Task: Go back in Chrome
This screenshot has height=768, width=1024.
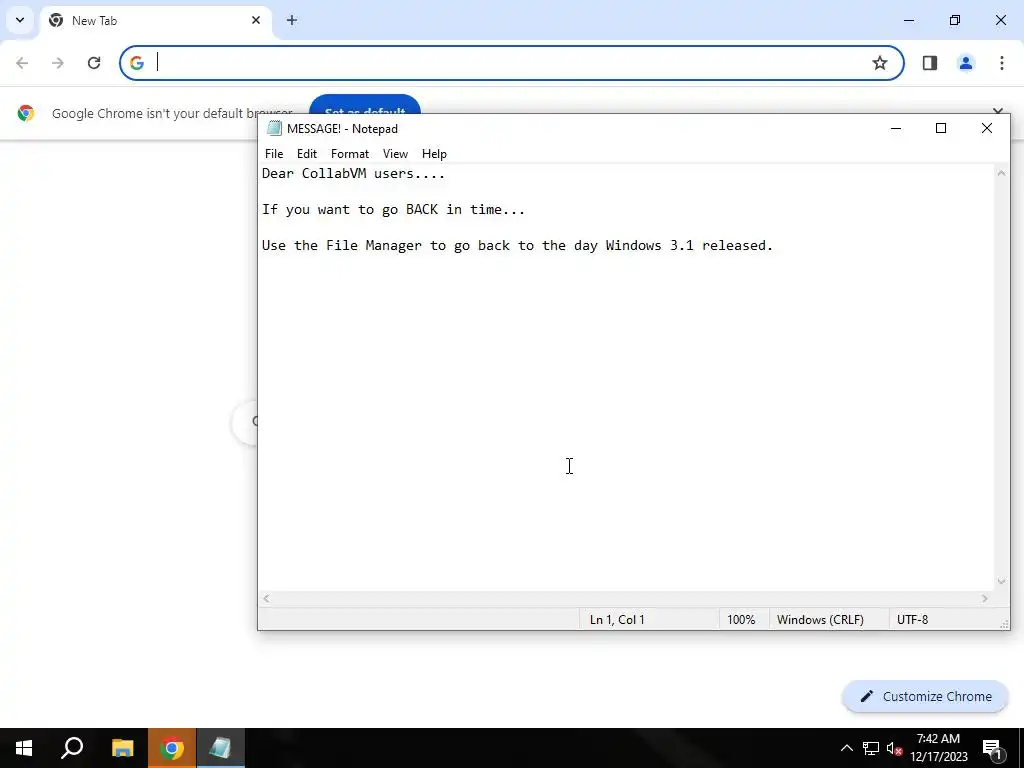Action: 22,63
